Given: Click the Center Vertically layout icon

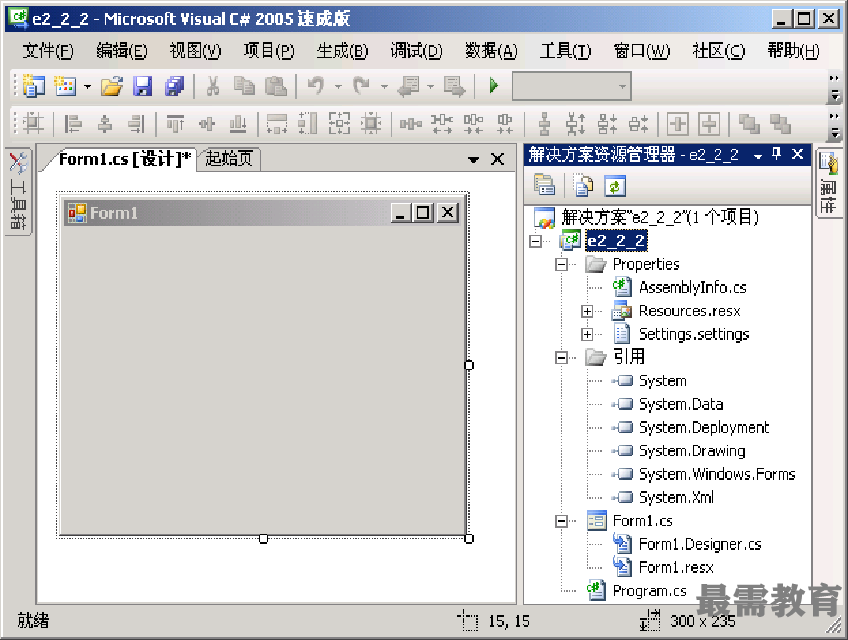Looking at the screenshot, I should (x=709, y=124).
